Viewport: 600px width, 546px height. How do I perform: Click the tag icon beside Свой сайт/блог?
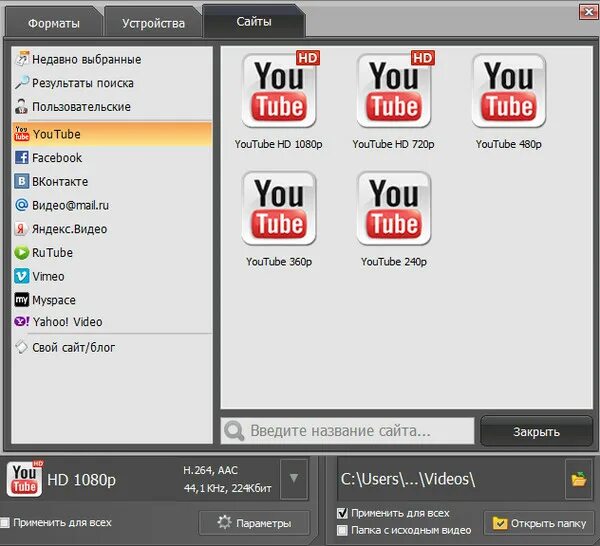pyautogui.click(x=21, y=347)
